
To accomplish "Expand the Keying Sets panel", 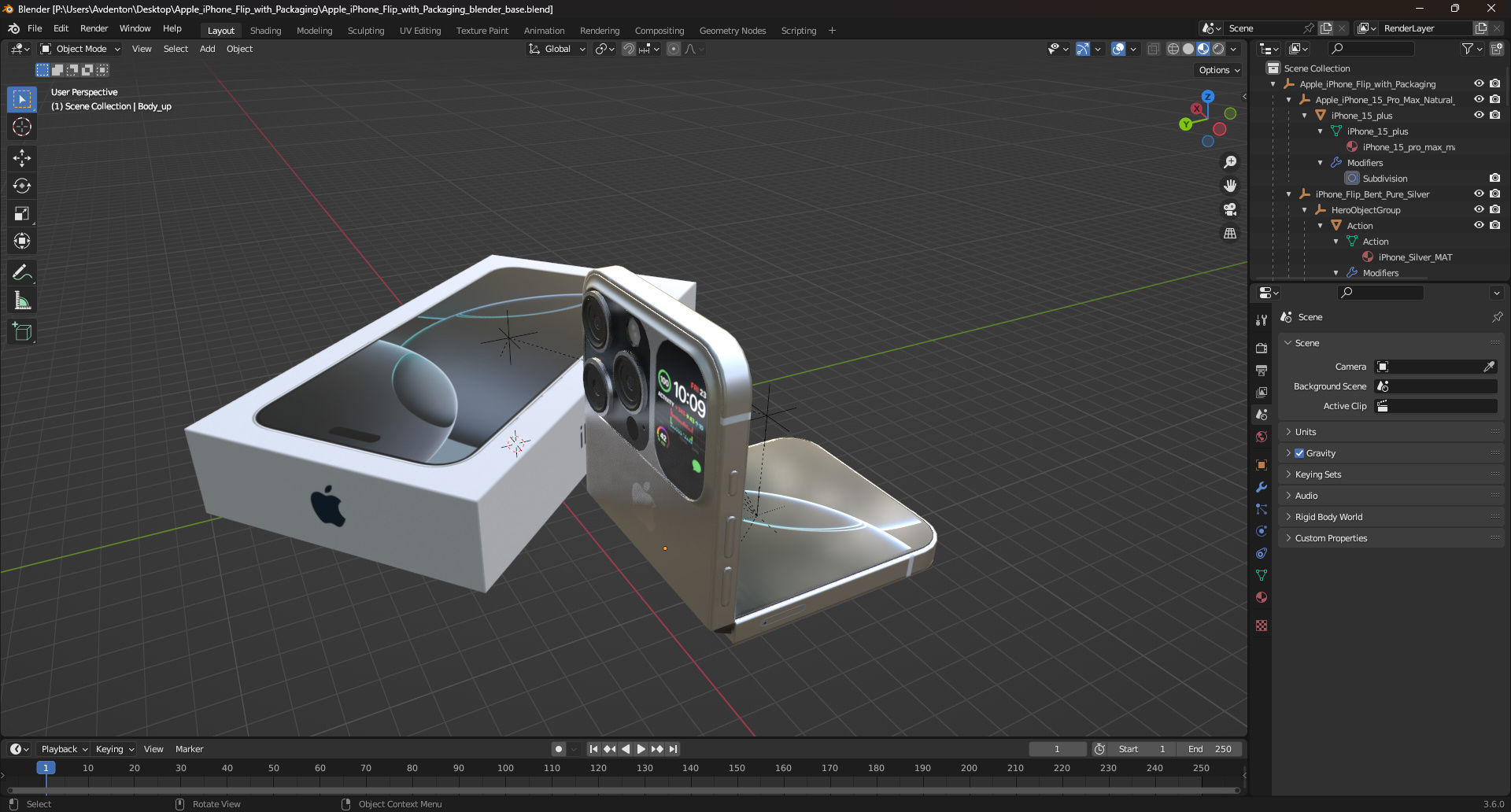I will [x=1391, y=474].
